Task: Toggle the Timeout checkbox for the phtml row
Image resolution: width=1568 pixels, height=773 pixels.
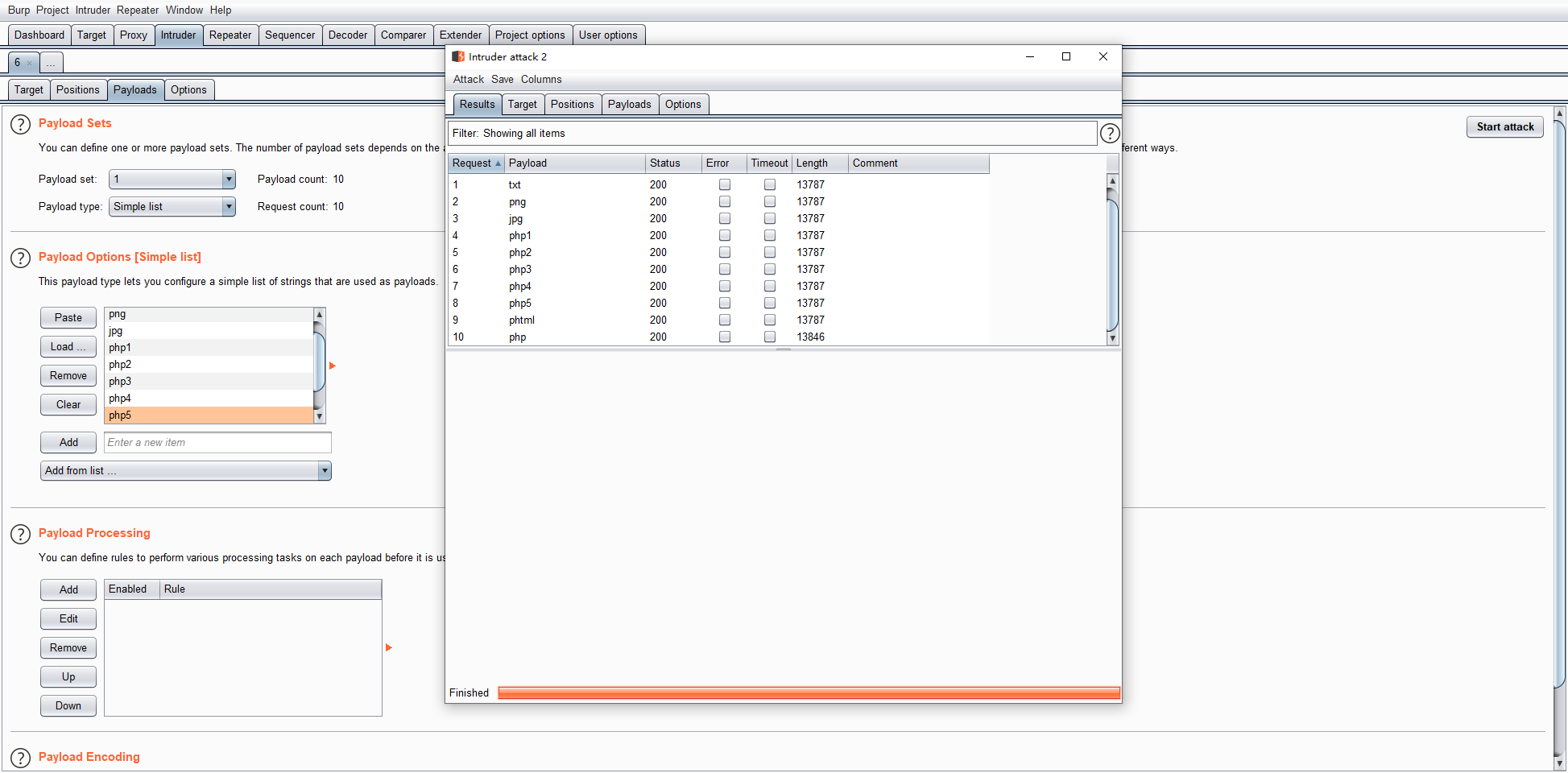Action: coord(770,320)
